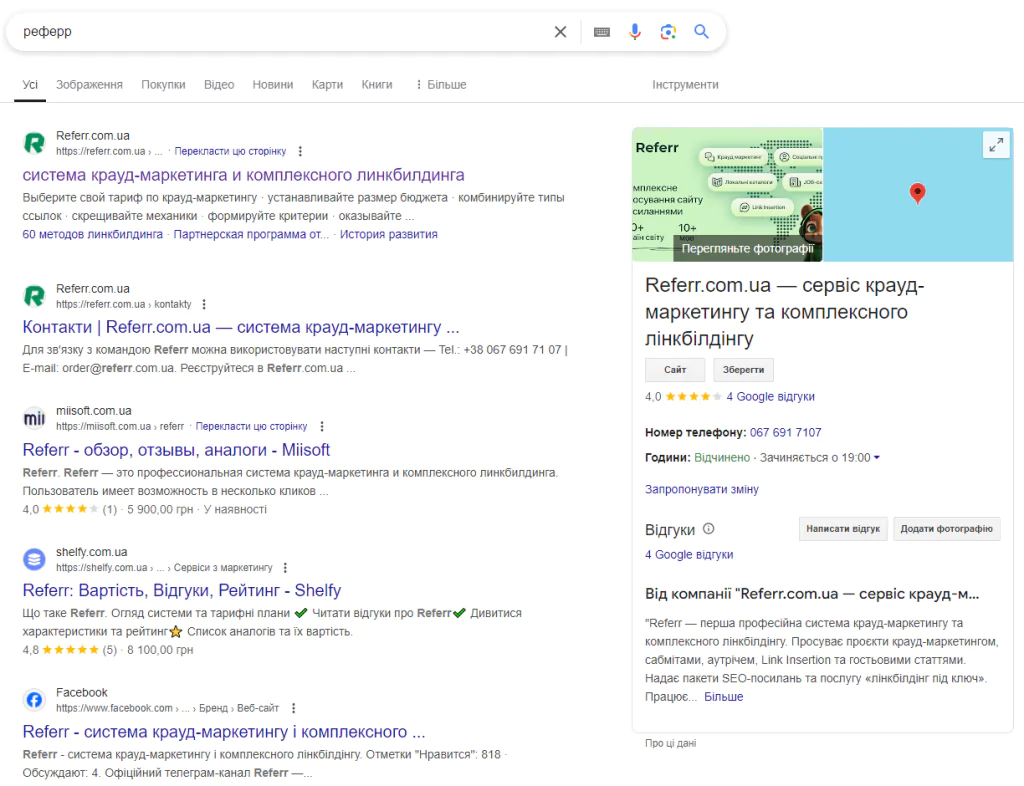Click the knowledge panel title 'Referr.com.ua — сервіс крауд-маркетингу'

784,312
